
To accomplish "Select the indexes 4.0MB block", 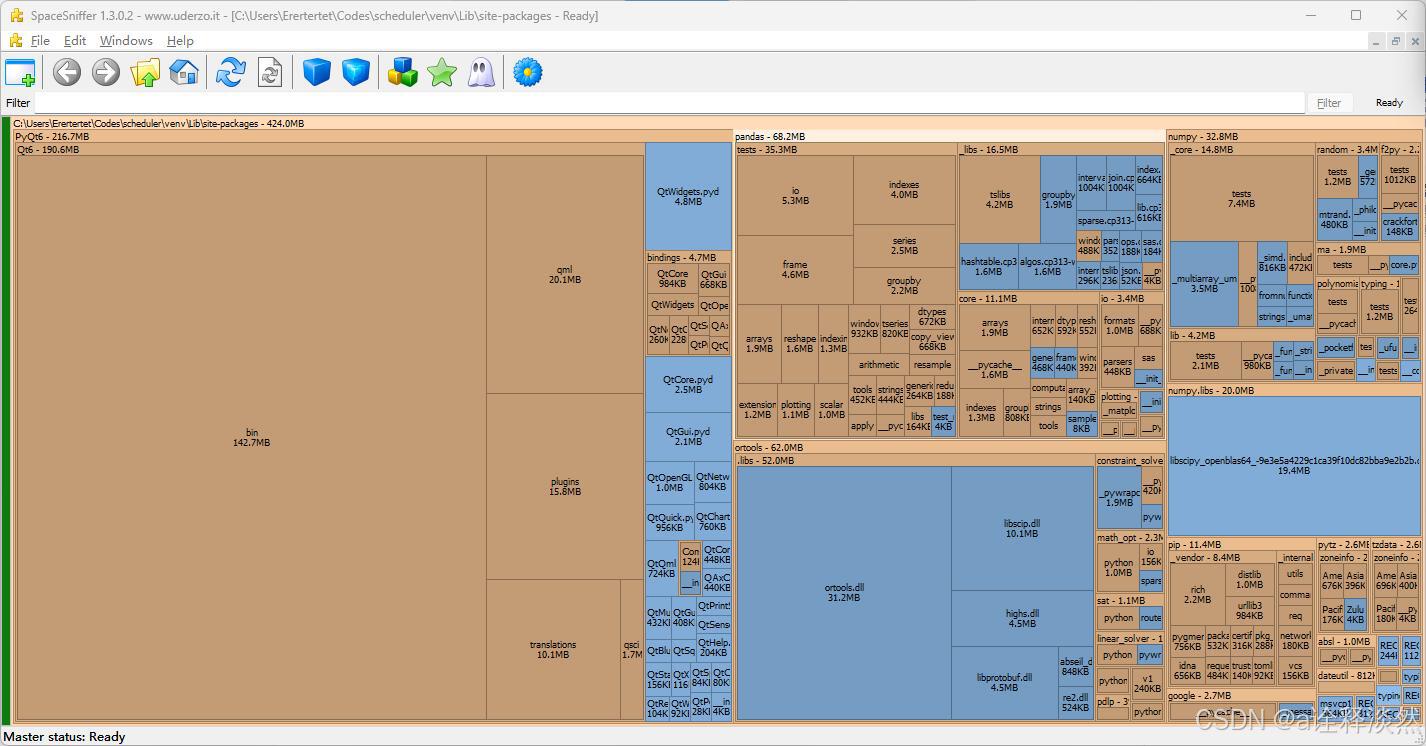I will tap(904, 189).
